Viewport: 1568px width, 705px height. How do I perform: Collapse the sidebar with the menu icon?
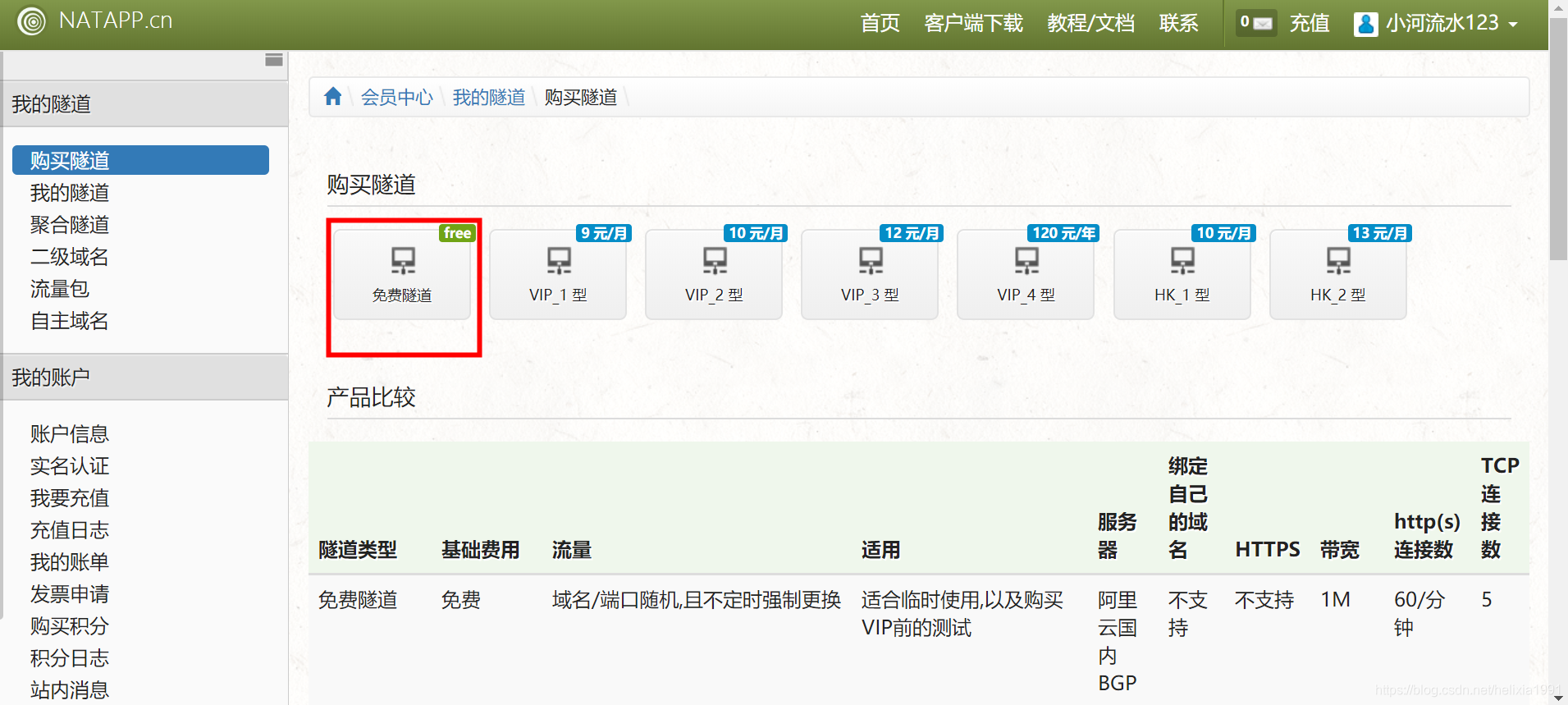[x=274, y=60]
